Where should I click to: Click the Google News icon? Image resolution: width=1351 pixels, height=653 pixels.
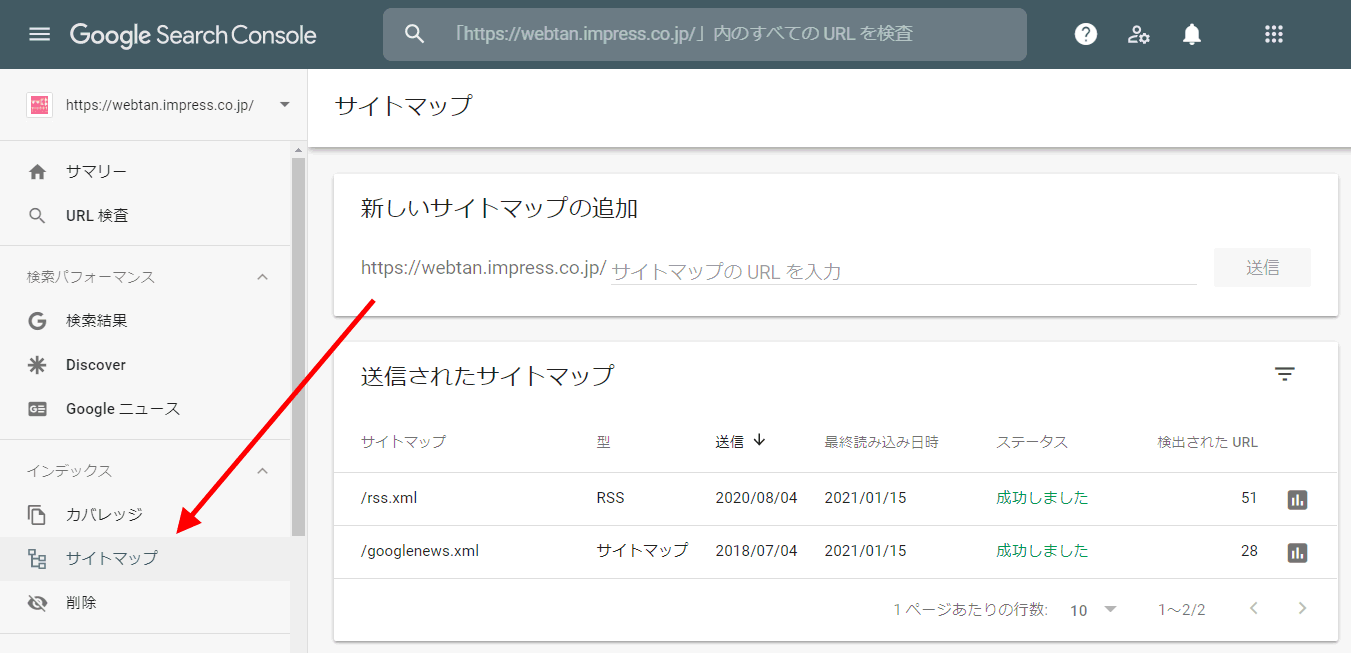38,409
